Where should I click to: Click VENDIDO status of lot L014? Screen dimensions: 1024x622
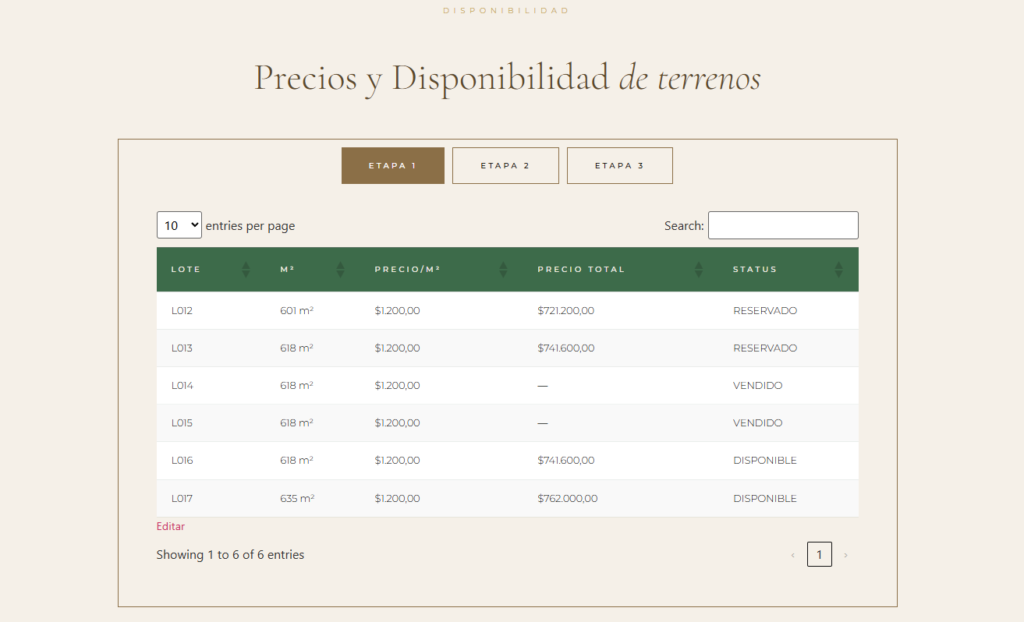click(x=757, y=386)
